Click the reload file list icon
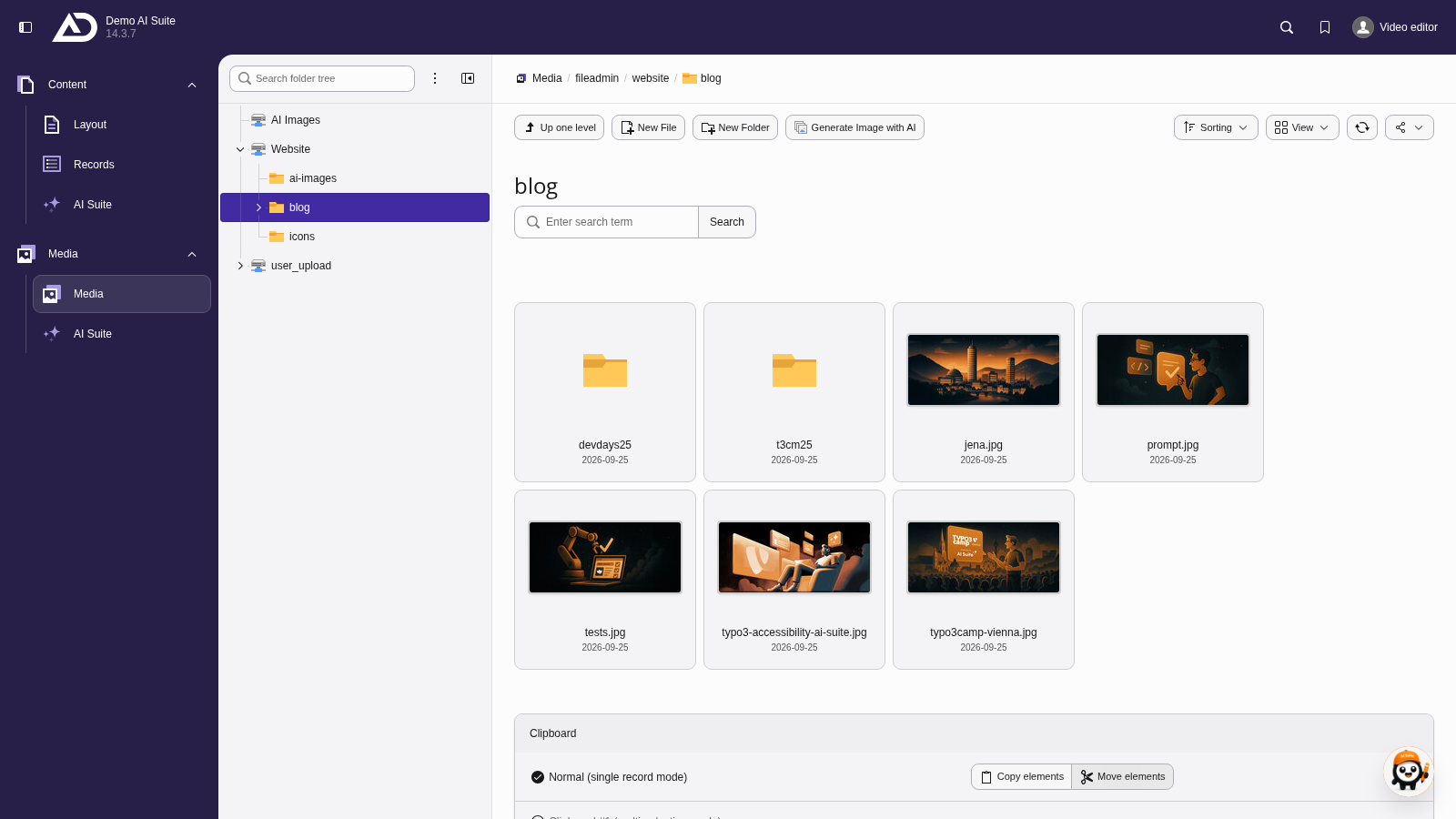Viewport: 1456px width, 819px height. (x=1362, y=127)
